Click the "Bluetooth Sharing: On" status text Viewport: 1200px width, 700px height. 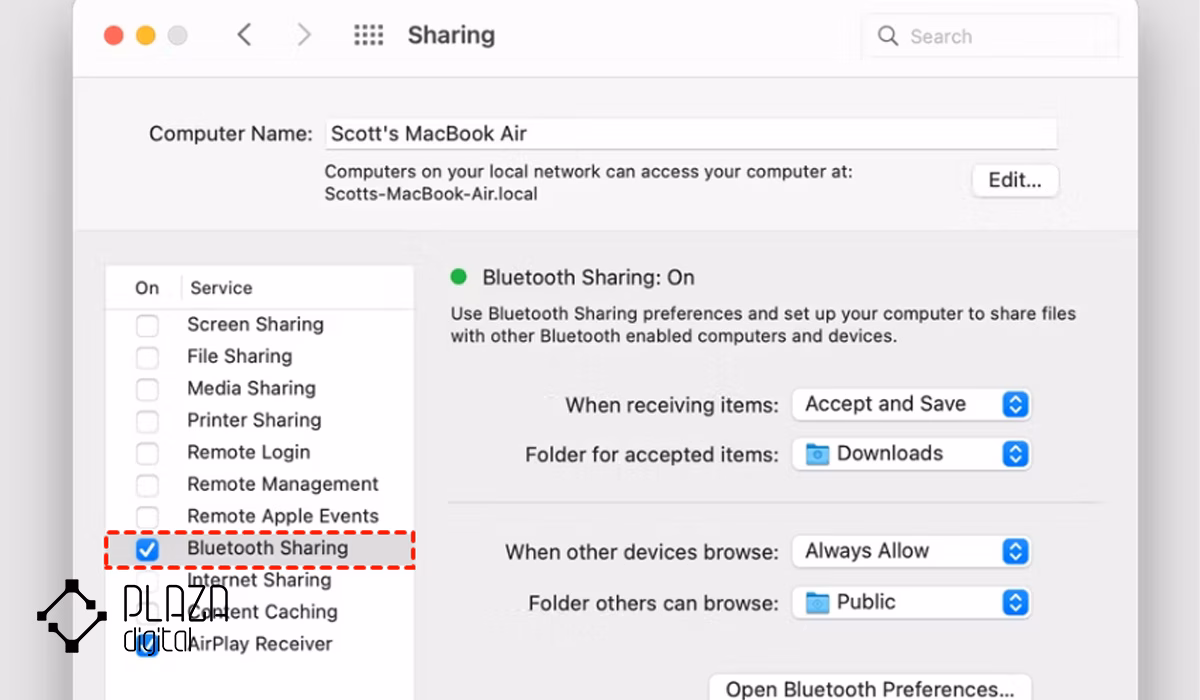click(x=588, y=278)
